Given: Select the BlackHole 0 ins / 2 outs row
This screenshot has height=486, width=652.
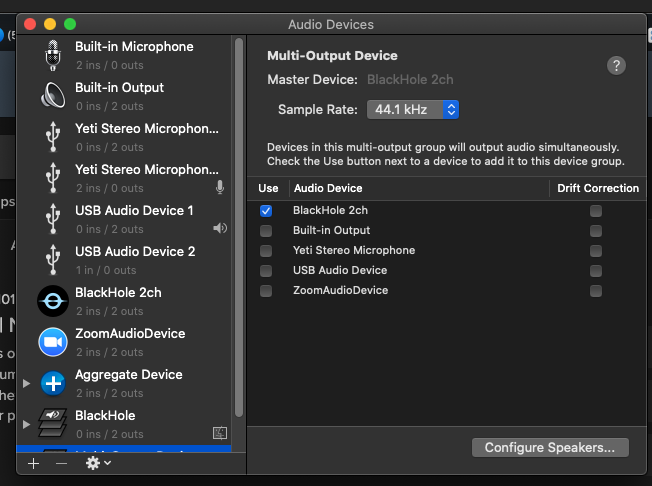Looking at the screenshot, I should tap(124, 424).
